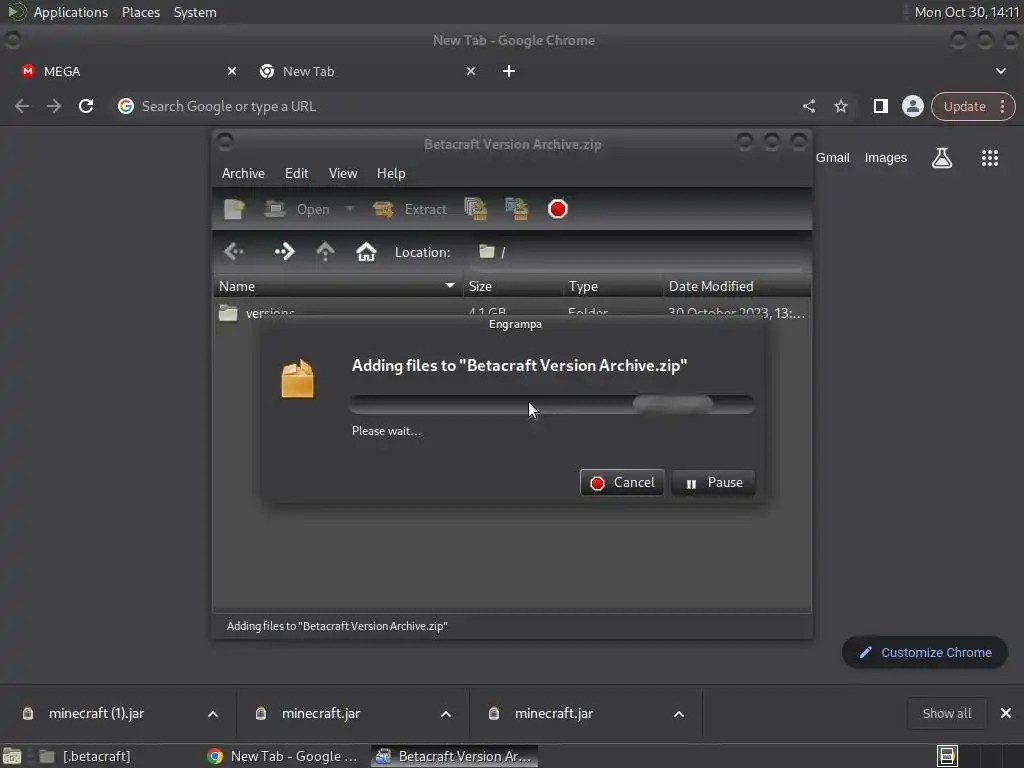Open the Chrome profile avatar
The width and height of the screenshot is (1024, 768).
912,106
